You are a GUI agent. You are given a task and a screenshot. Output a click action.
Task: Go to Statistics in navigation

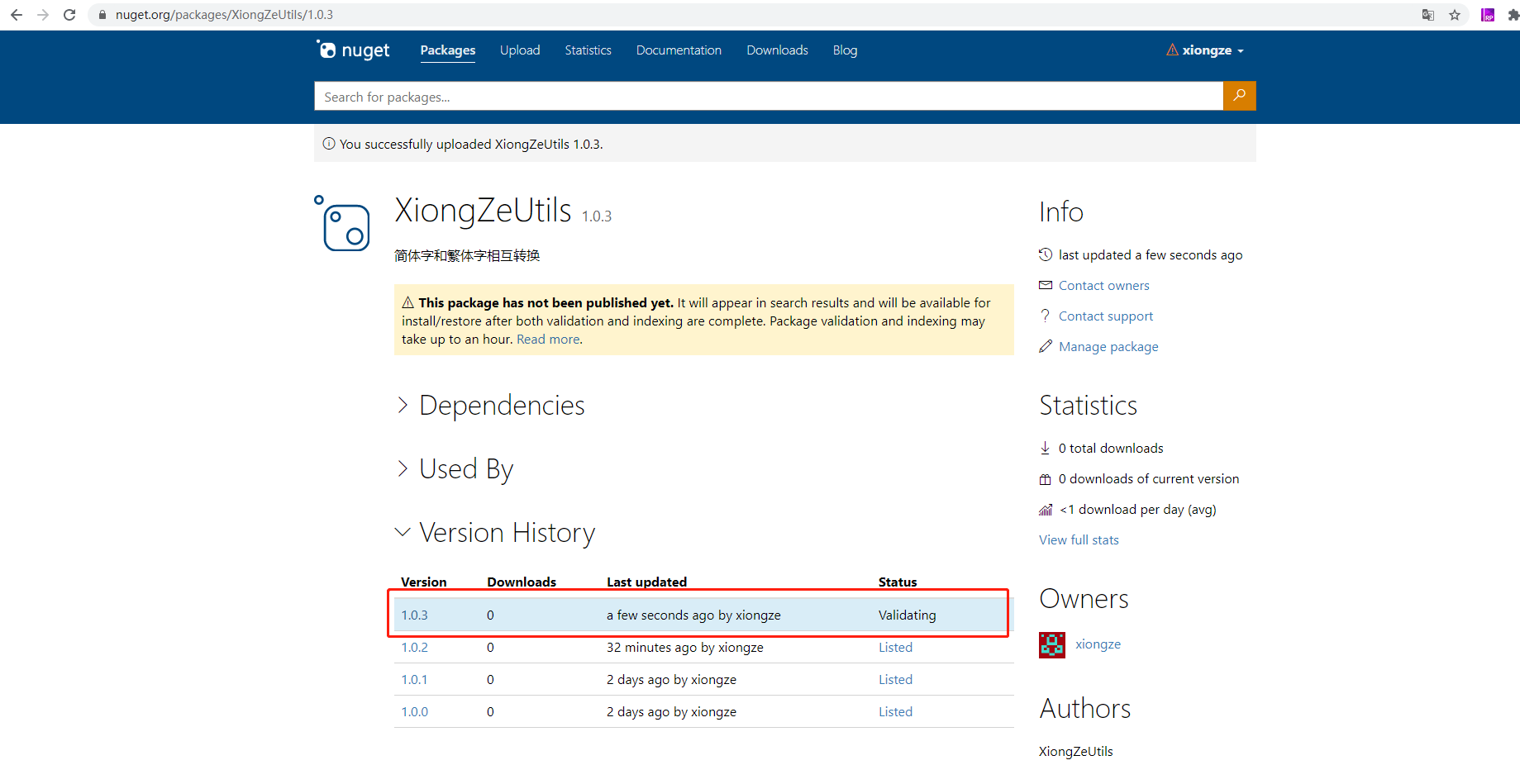588,50
